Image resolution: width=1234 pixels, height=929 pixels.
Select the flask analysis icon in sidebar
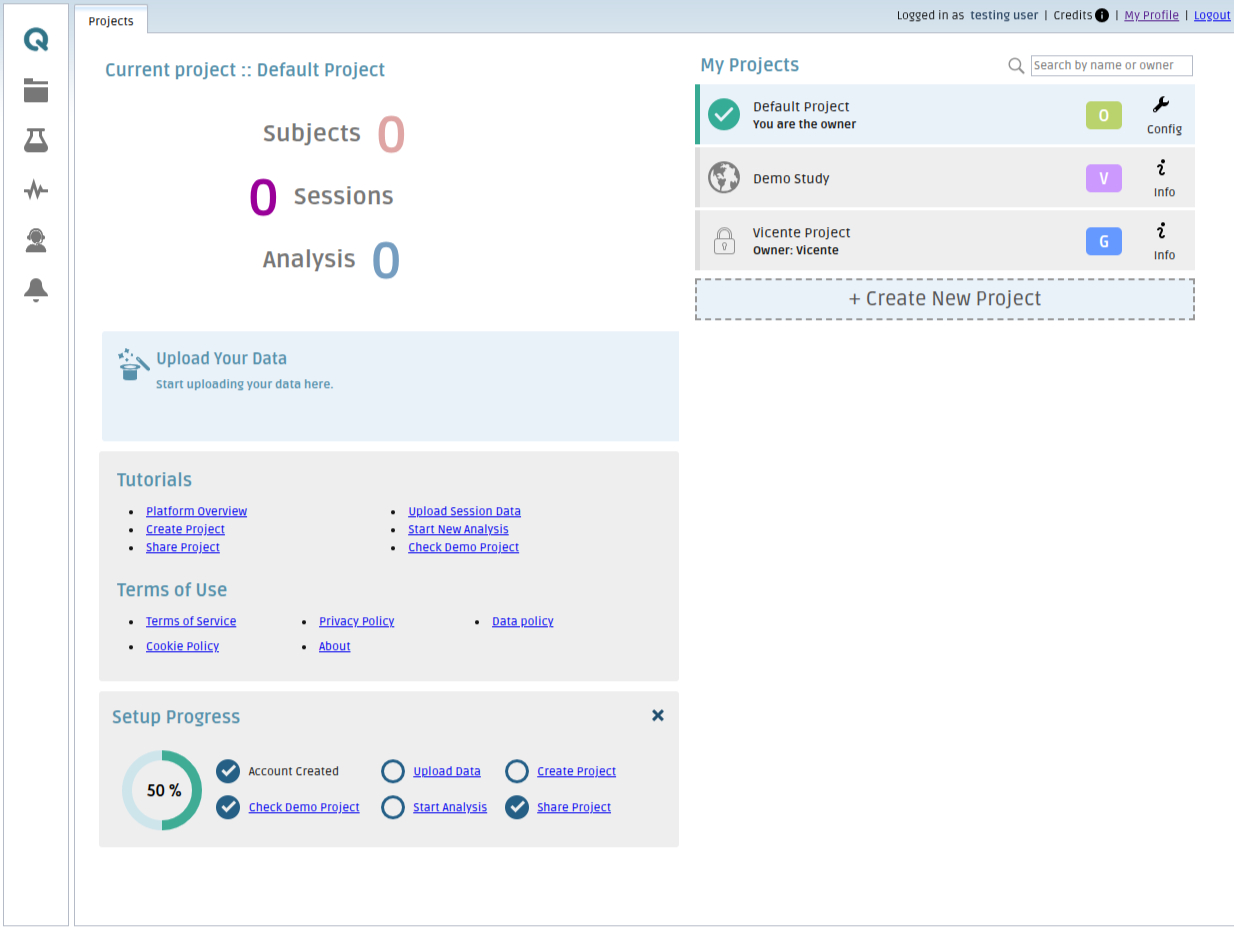pos(36,141)
